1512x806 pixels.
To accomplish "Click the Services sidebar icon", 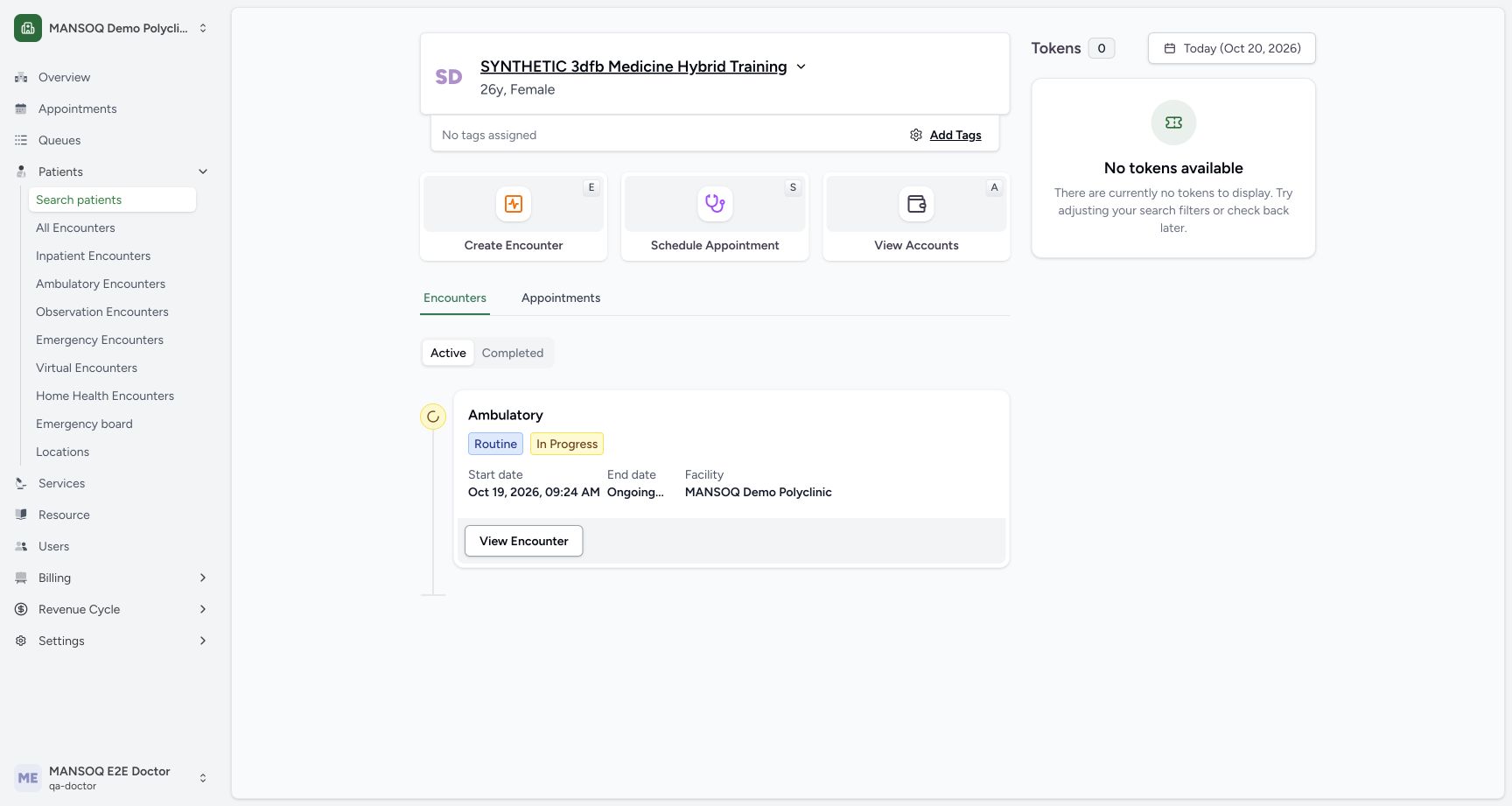I will point(21,483).
